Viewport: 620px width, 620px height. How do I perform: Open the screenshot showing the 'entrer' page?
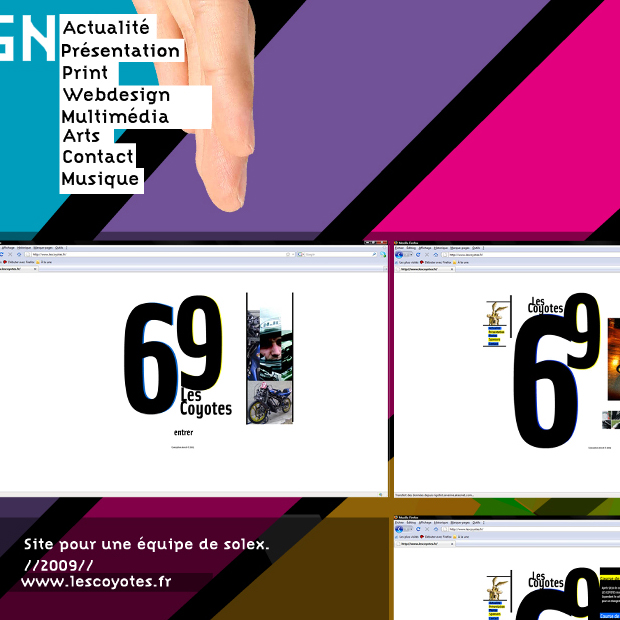pos(194,369)
